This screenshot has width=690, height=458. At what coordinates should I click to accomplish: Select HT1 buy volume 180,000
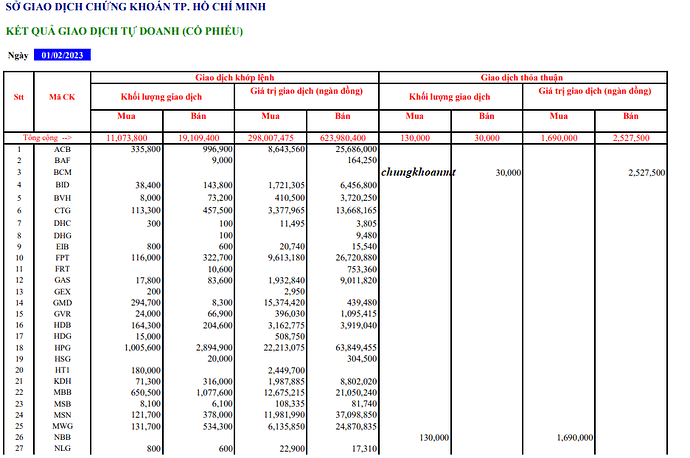coord(146,371)
